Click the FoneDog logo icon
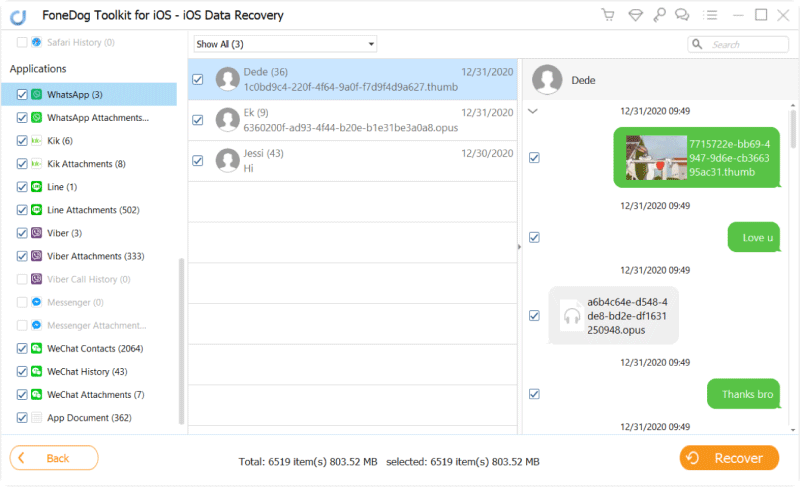This screenshot has width=800, height=487. pos(18,17)
